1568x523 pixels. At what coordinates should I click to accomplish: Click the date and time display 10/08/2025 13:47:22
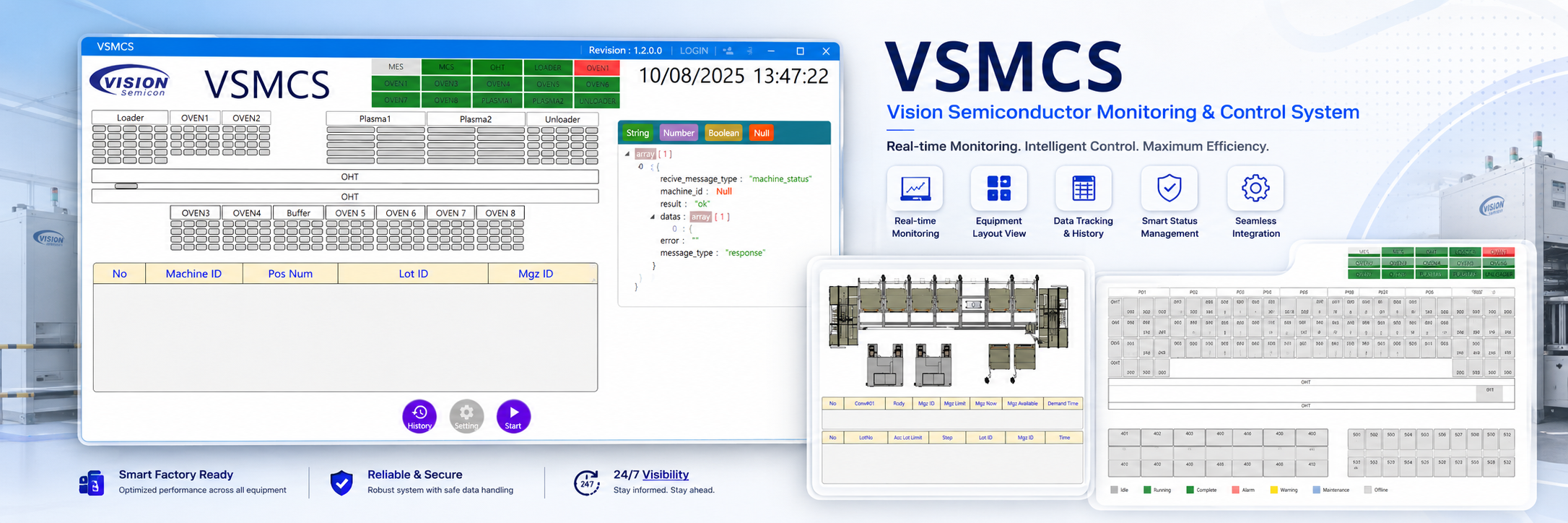[733, 76]
